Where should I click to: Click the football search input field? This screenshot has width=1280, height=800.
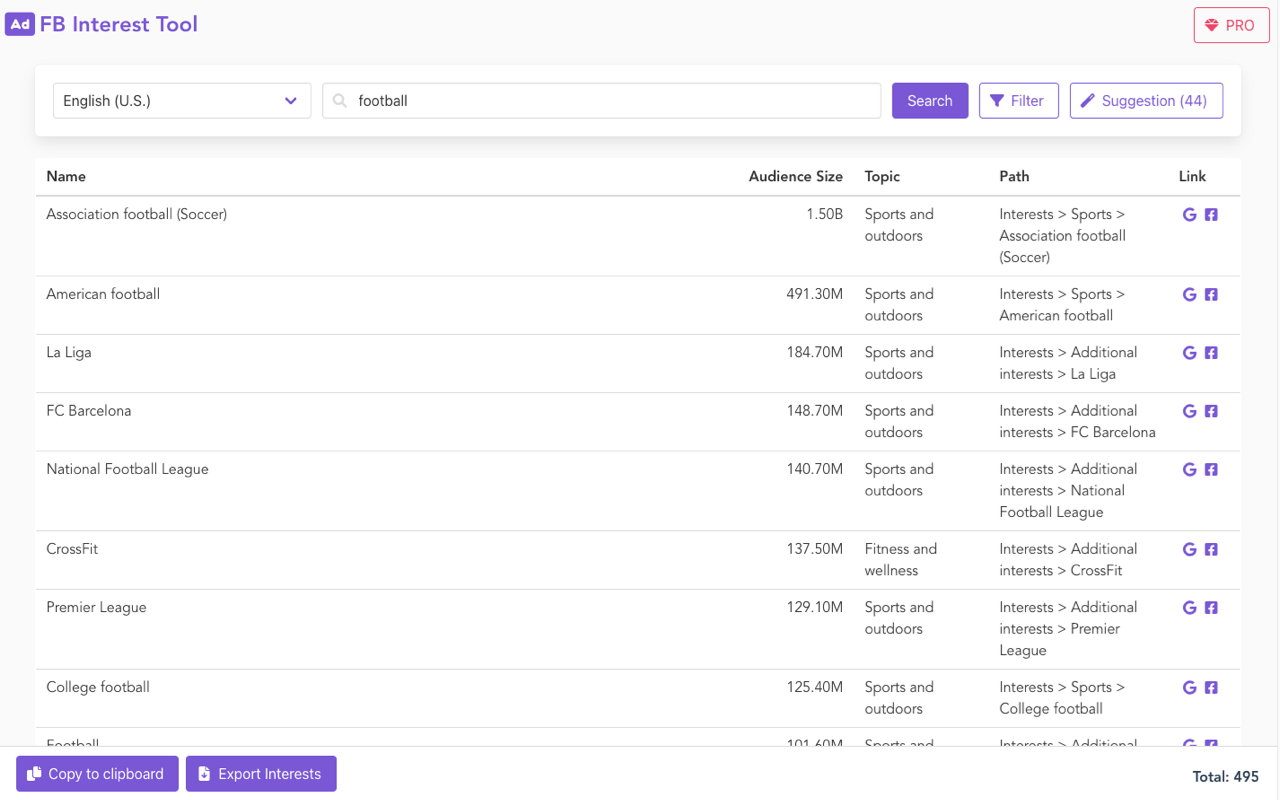tap(610, 101)
